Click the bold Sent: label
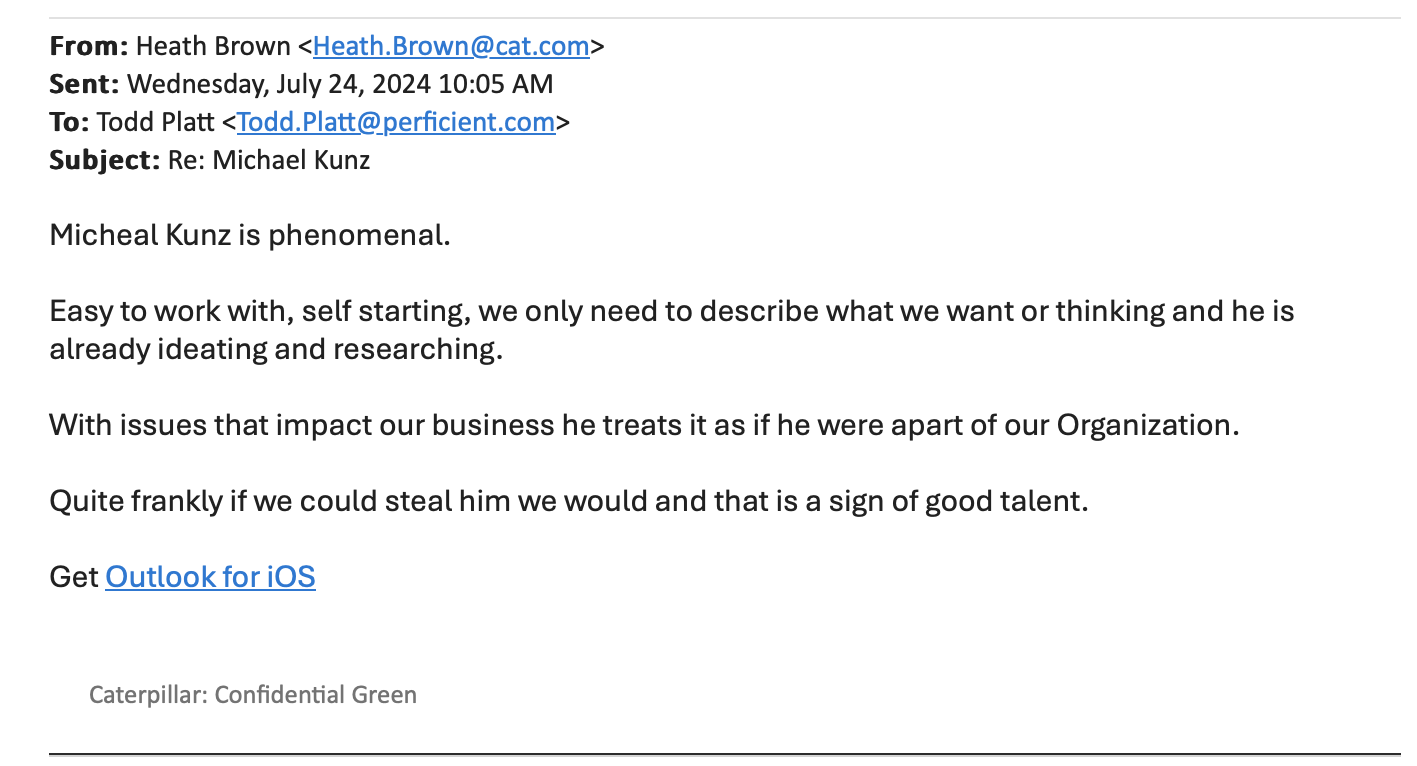The image size is (1417, 766). click(x=84, y=84)
